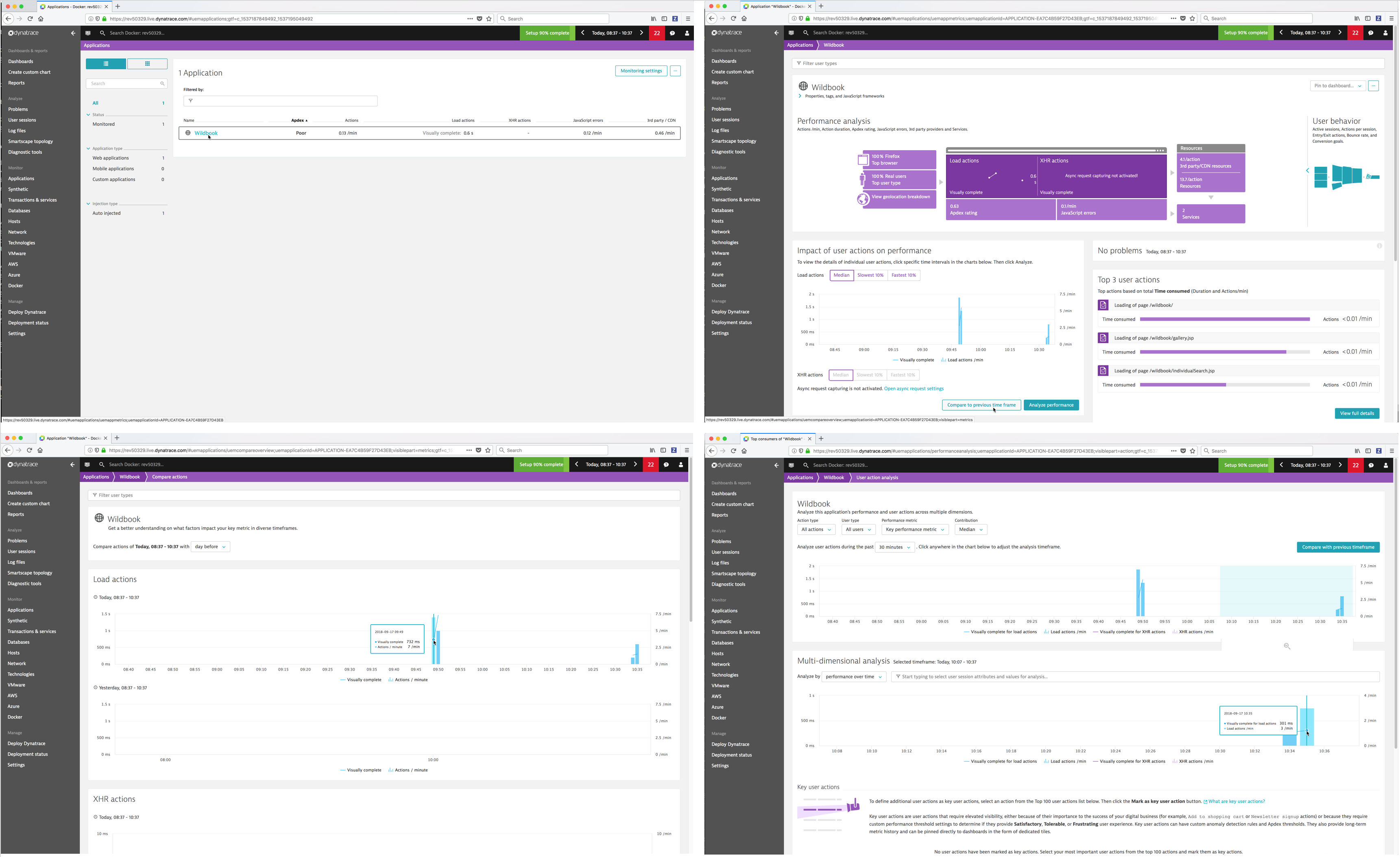Viewport: 1400px width, 857px height.
Task: Go to previous timeframe arrow in Wildbook overview window
Action: pos(1281,33)
